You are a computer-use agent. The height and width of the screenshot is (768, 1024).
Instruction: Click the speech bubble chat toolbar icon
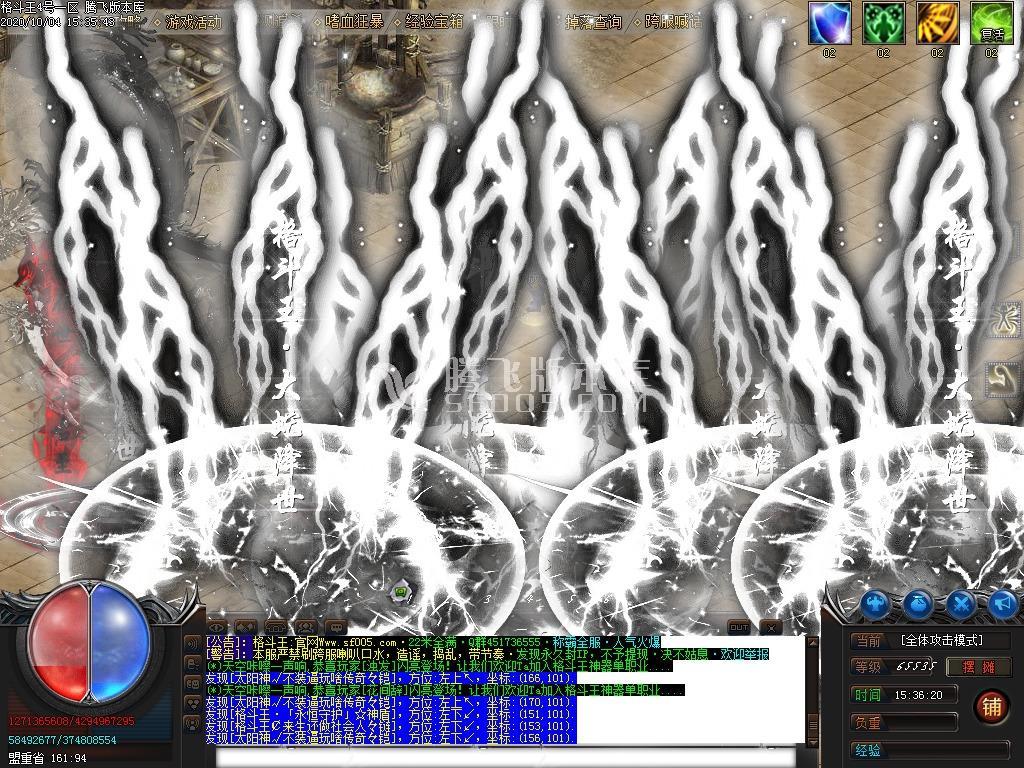[x=336, y=628]
